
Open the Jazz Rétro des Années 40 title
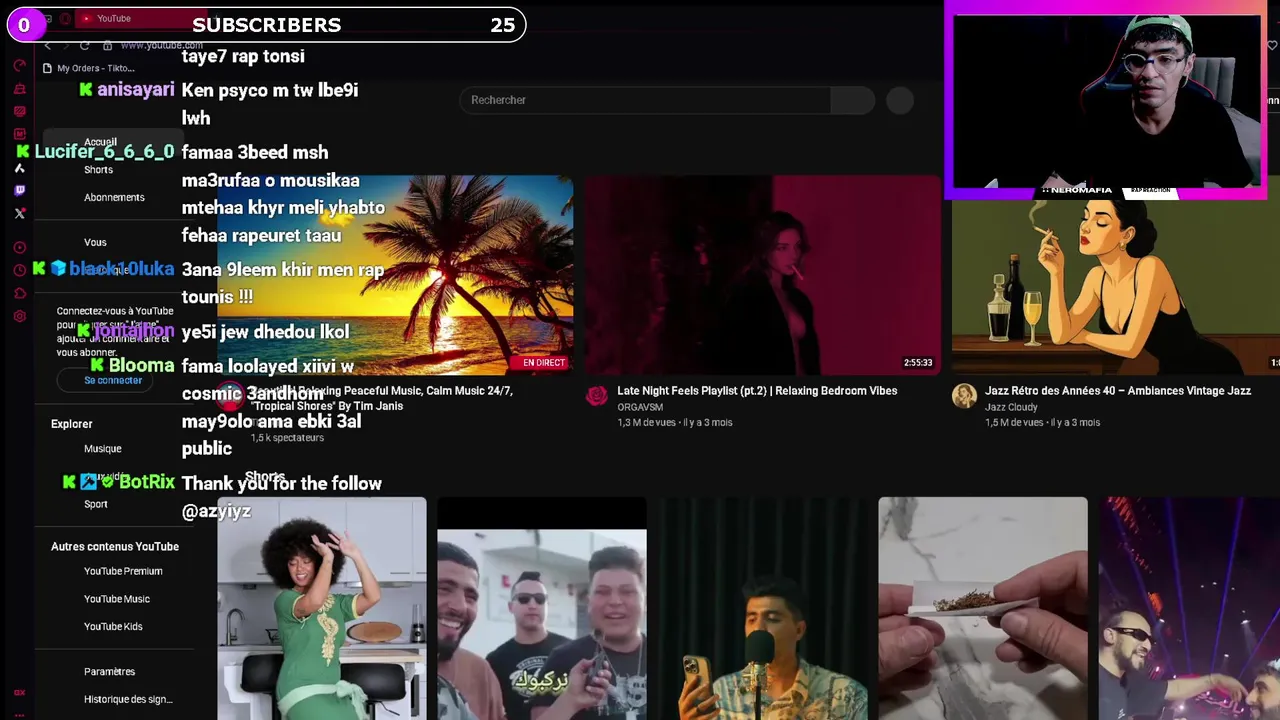(x=1118, y=391)
